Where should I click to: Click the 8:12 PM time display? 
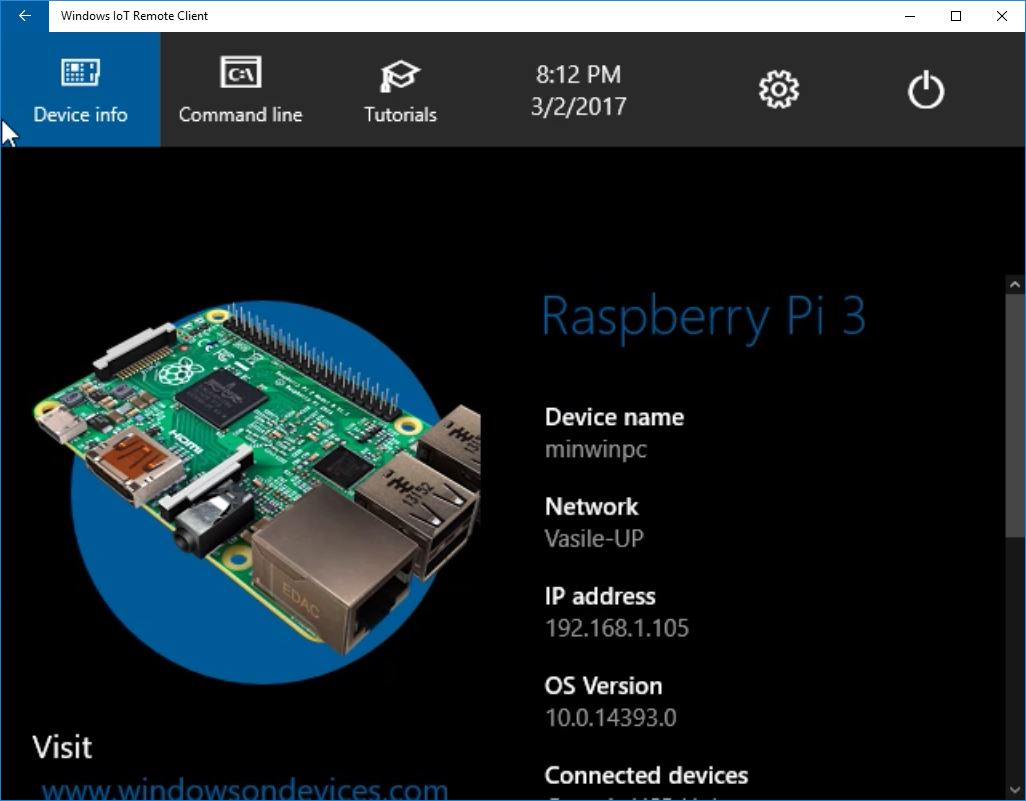(578, 75)
